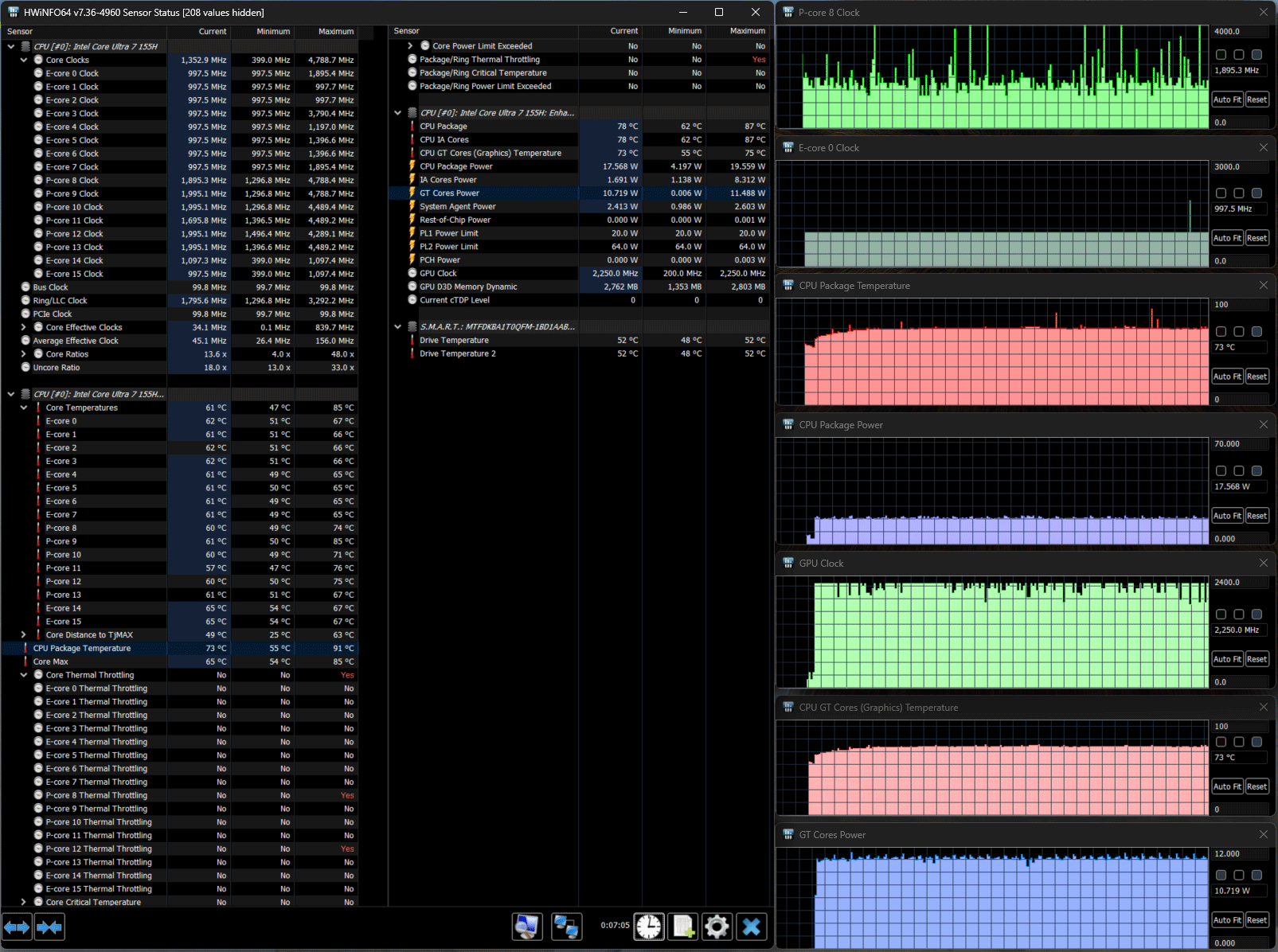The height and width of the screenshot is (952, 1278).
Task: Expand the Core Critical Temperature group
Action: (24, 902)
